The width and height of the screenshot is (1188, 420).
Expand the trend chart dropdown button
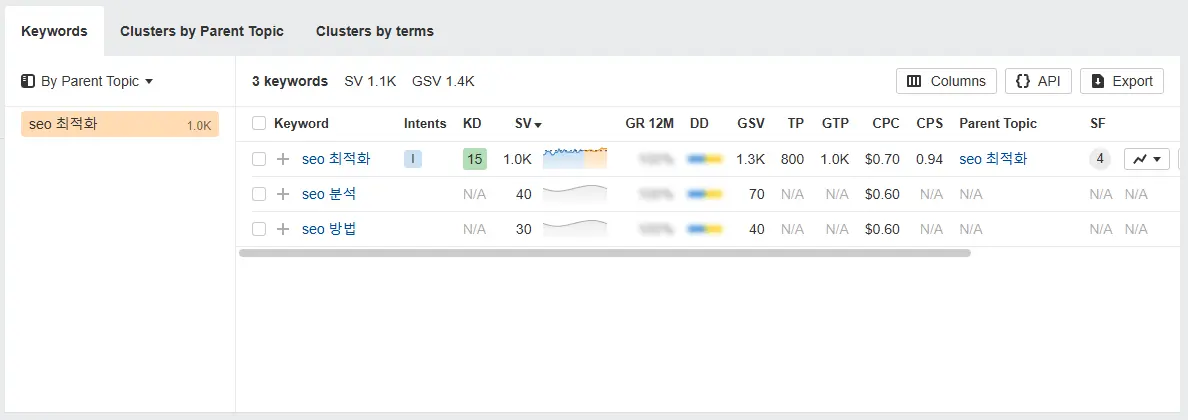pyautogui.click(x=1147, y=159)
